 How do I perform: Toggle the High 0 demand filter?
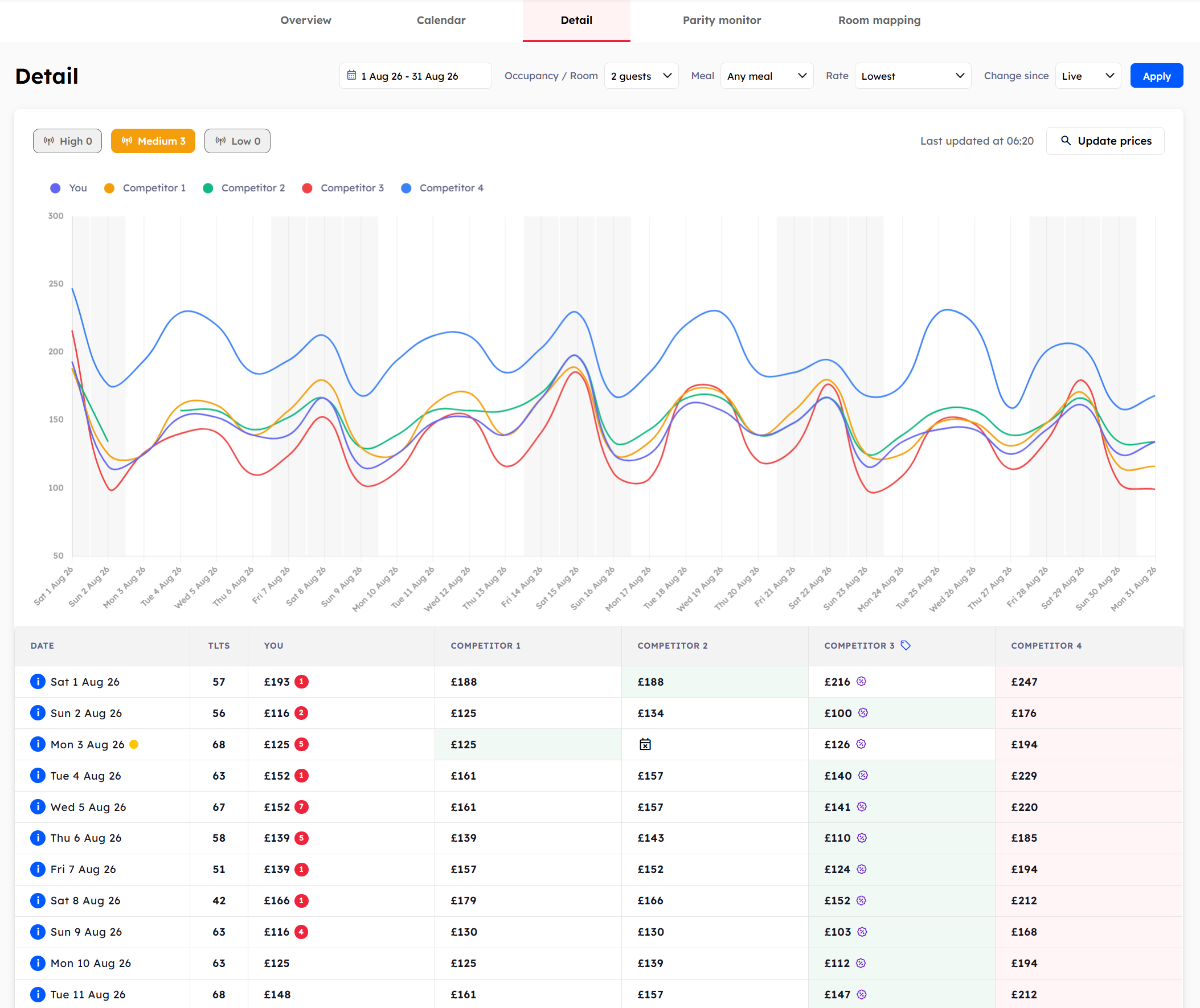67,141
